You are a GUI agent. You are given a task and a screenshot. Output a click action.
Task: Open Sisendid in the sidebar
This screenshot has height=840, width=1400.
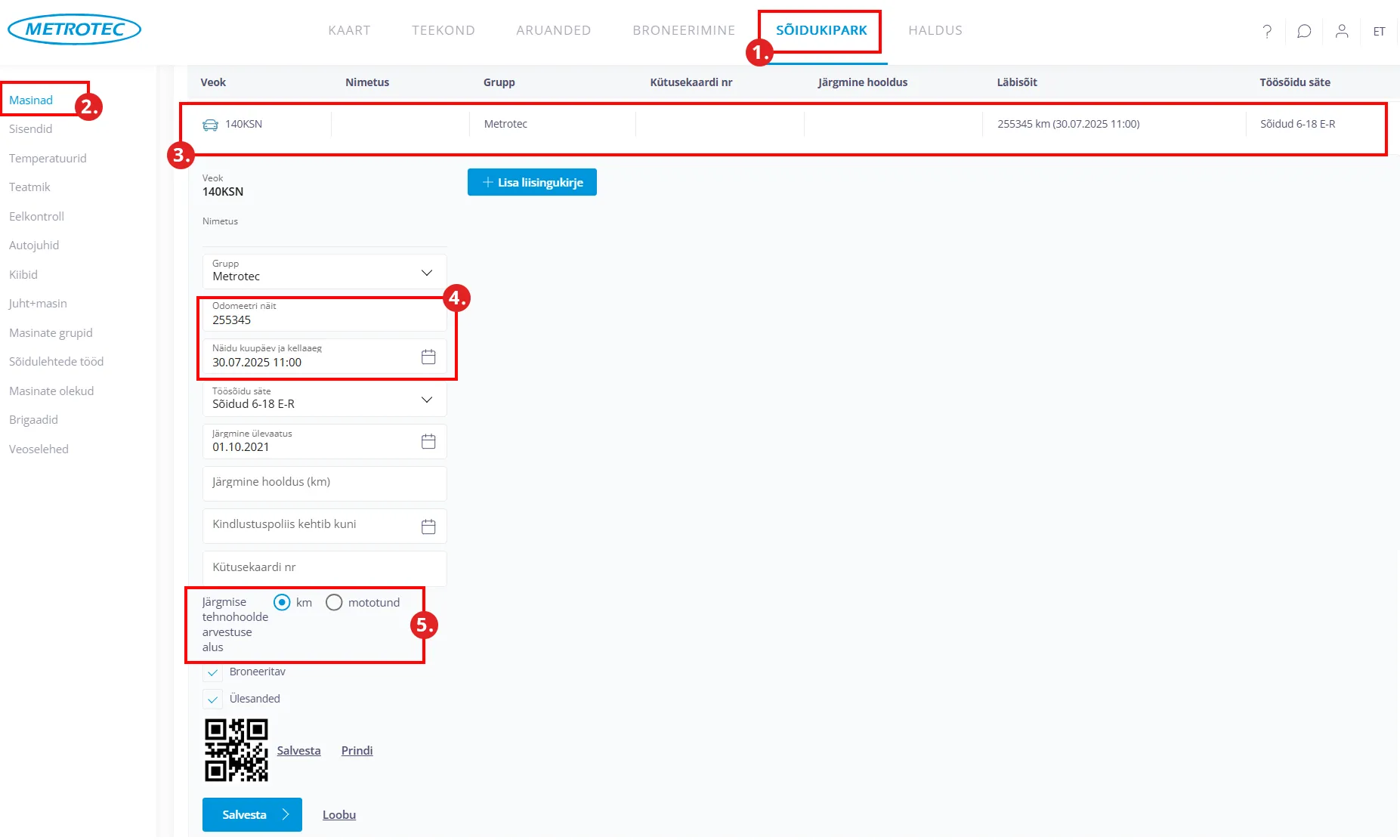tap(31, 129)
